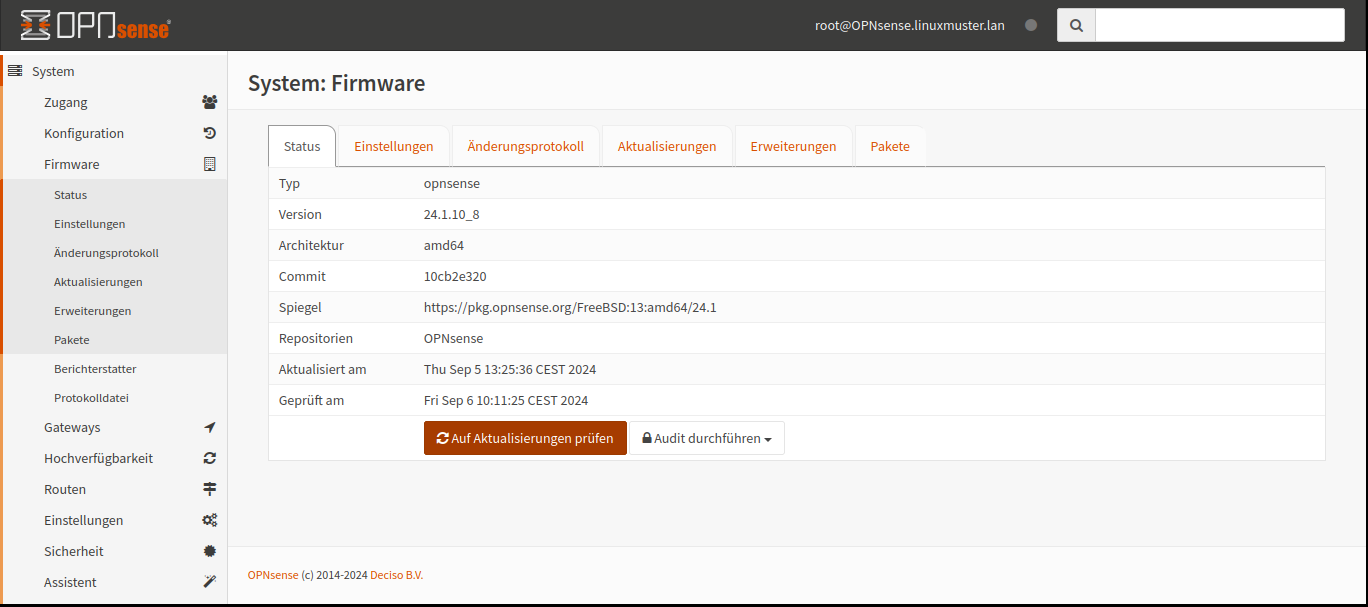Open Berichterstatter in sidebar
Viewport: 1368px width, 607px height.
coord(114,369)
